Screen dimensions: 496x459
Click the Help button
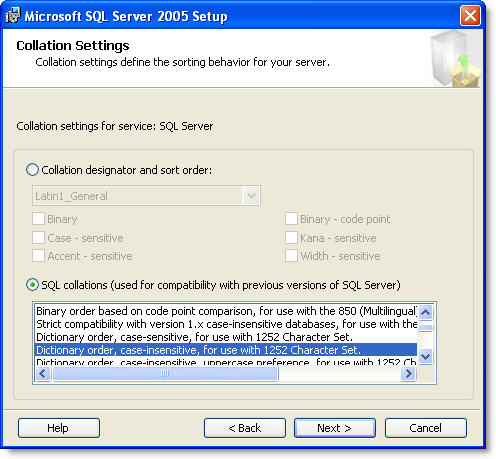pyautogui.click(x=59, y=428)
